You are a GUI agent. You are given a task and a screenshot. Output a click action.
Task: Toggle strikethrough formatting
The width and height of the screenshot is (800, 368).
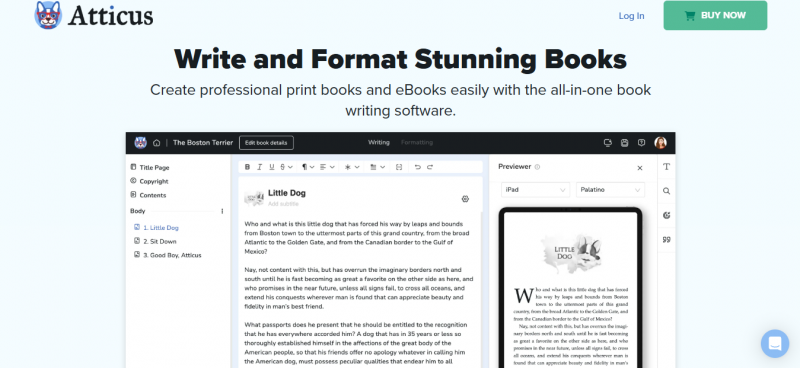click(283, 167)
